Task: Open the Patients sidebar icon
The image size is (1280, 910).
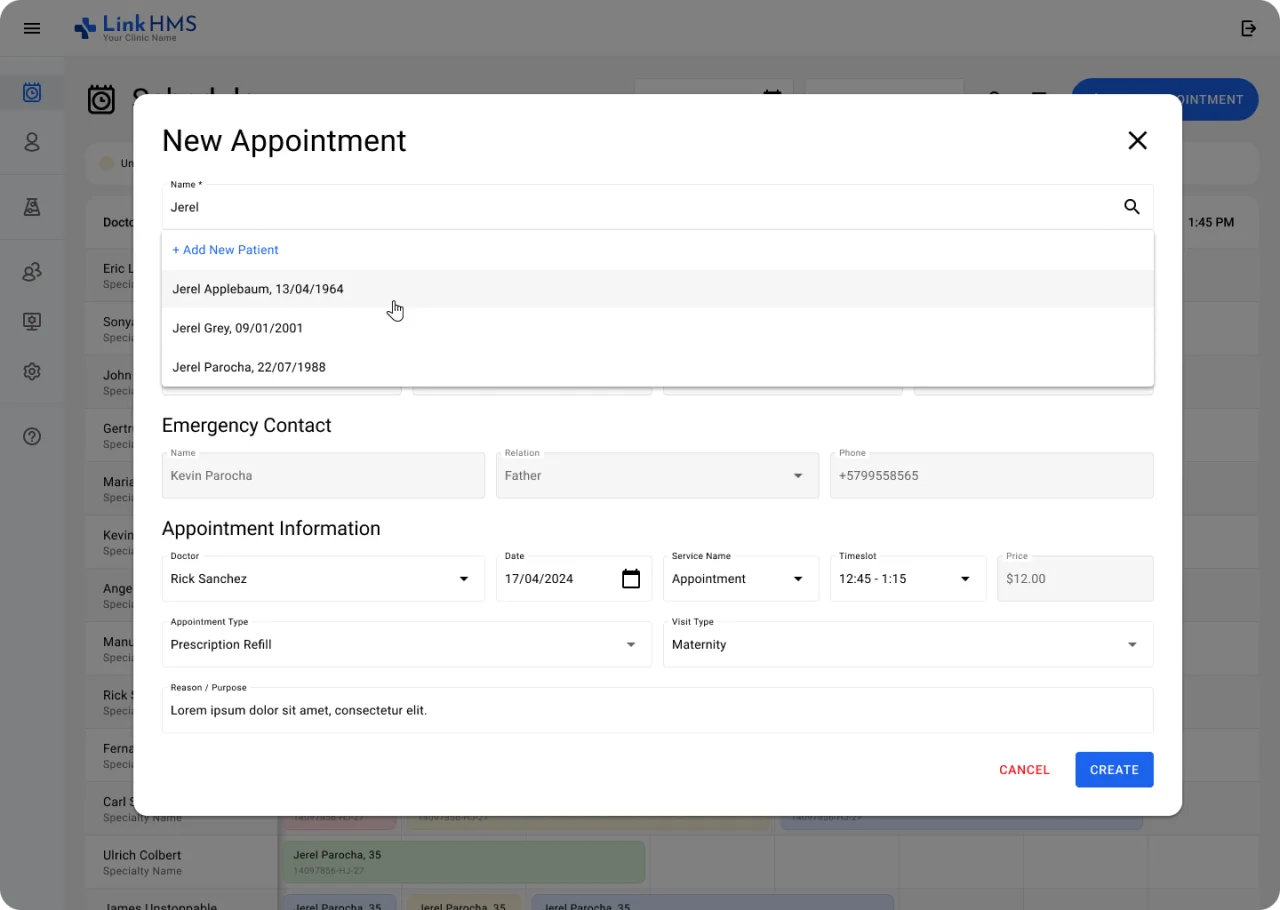Action: click(x=32, y=142)
